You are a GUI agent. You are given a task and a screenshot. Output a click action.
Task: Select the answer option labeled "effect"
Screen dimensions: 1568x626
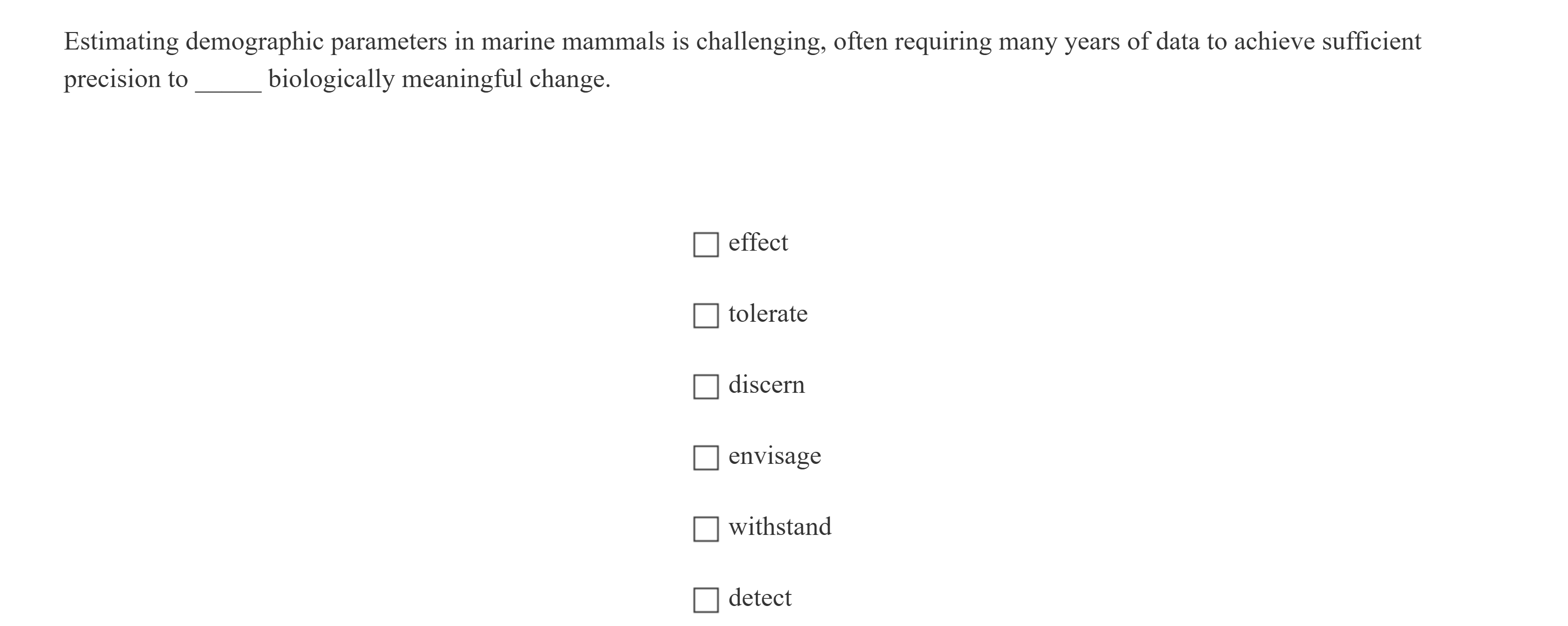757,242
